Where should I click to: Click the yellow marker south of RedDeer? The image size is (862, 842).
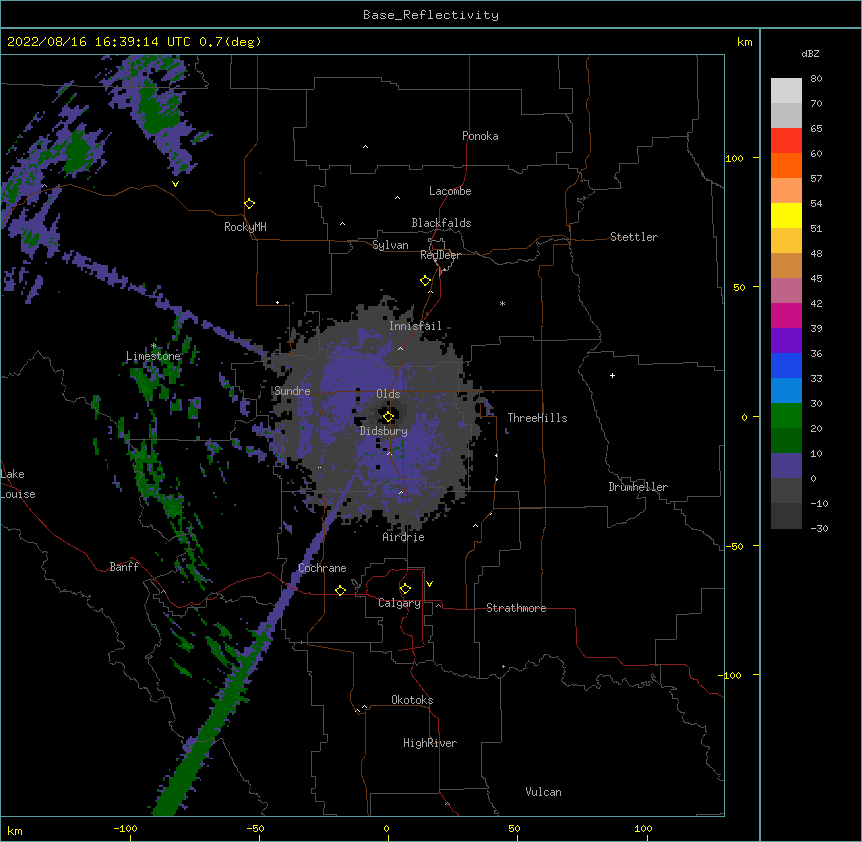(x=425, y=281)
